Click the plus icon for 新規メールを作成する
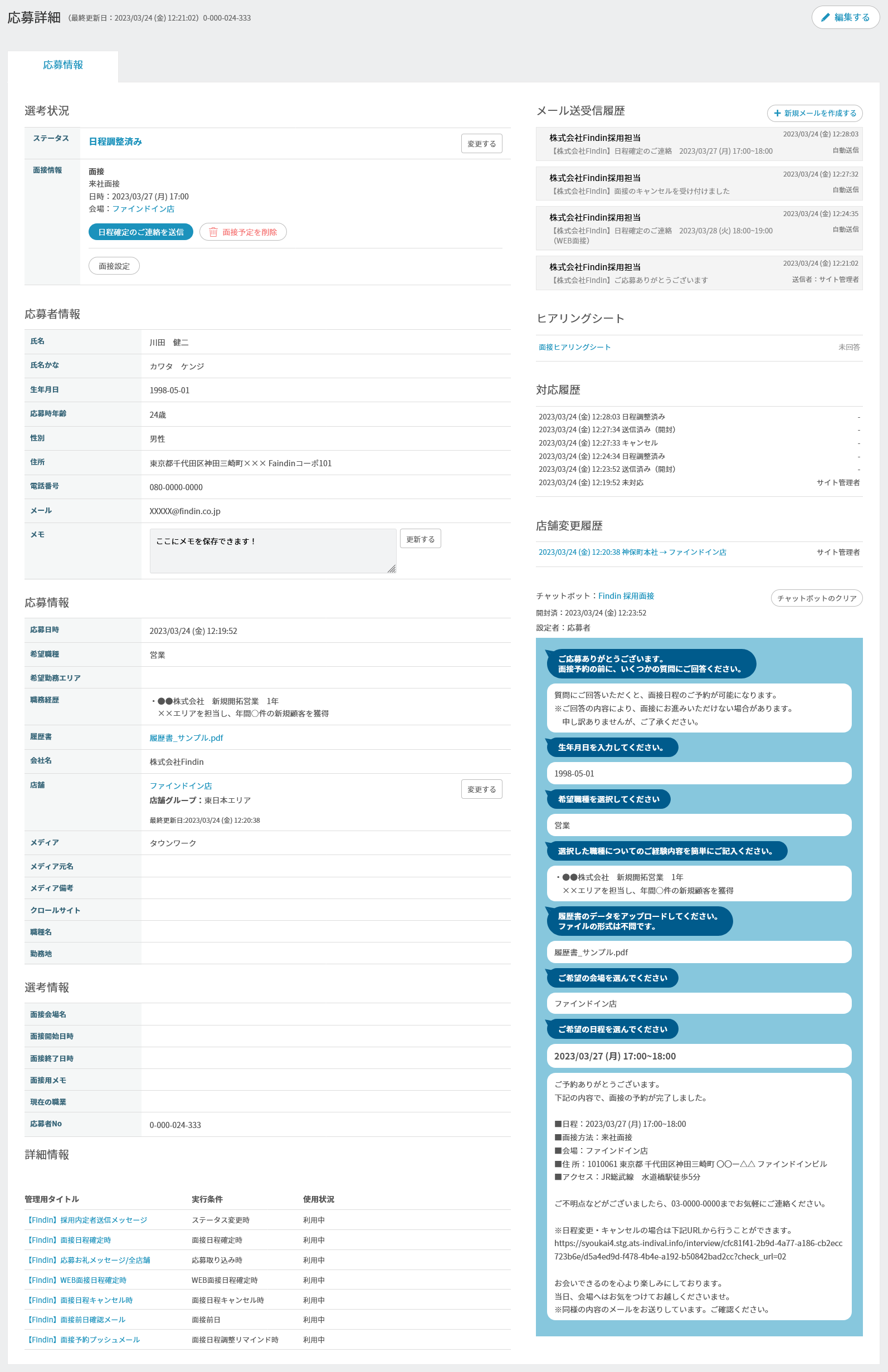 click(x=777, y=113)
